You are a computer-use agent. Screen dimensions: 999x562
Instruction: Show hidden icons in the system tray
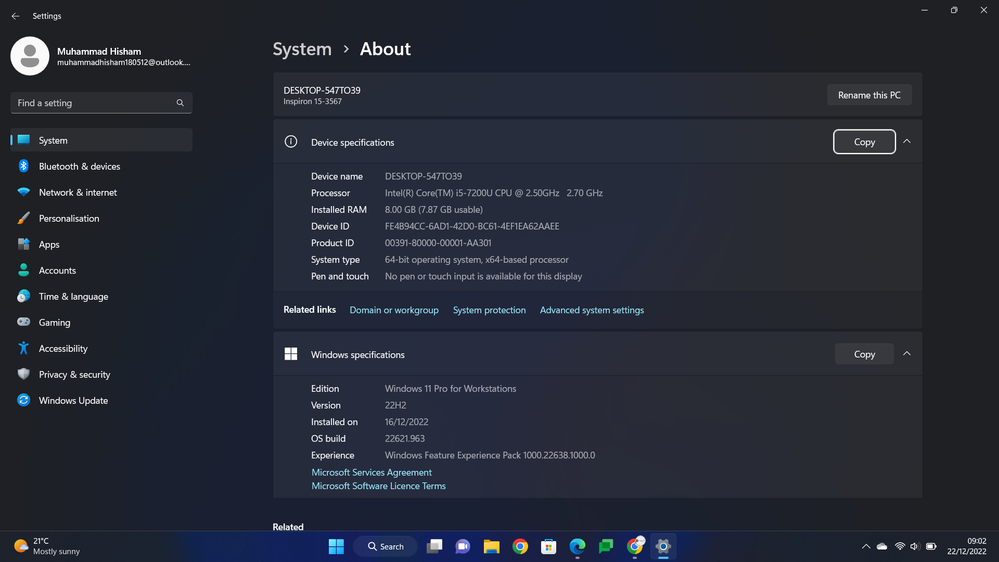click(x=866, y=547)
